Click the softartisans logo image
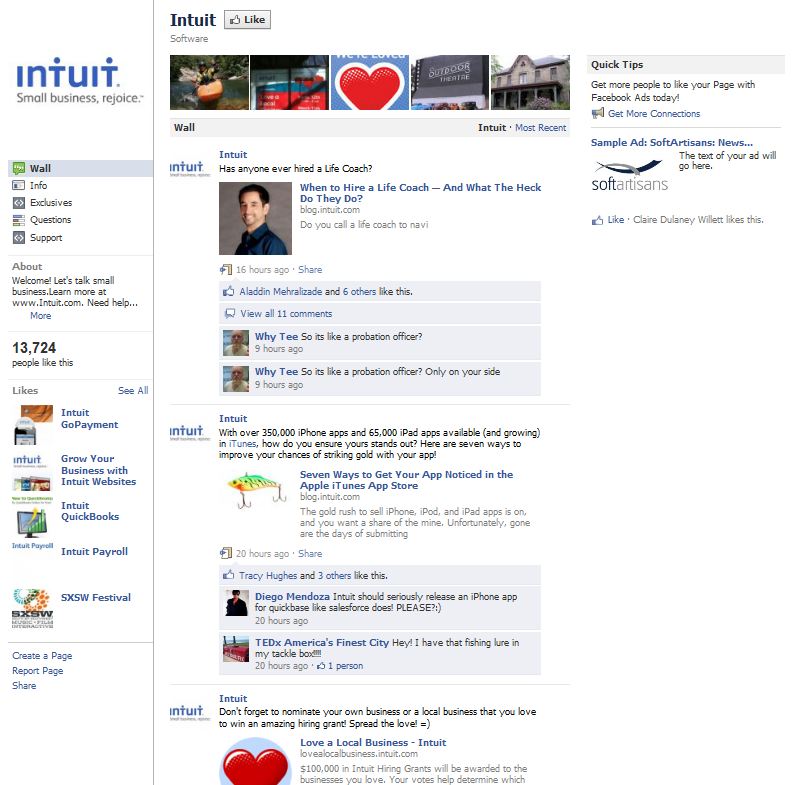Screen dimensions: 798x785 pos(630,176)
